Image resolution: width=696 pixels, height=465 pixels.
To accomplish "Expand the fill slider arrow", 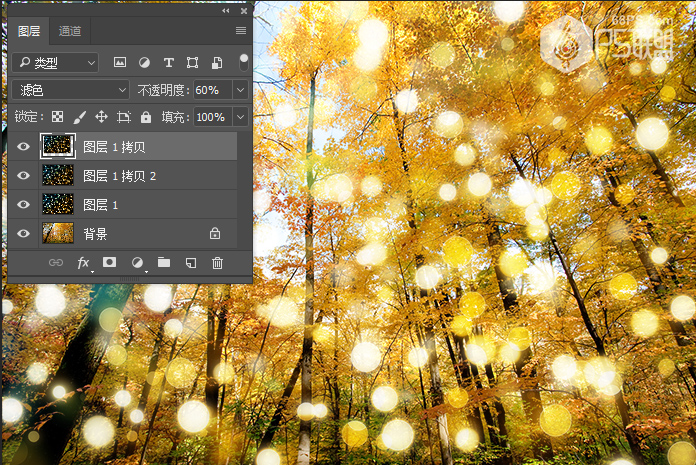I will pyautogui.click(x=241, y=117).
